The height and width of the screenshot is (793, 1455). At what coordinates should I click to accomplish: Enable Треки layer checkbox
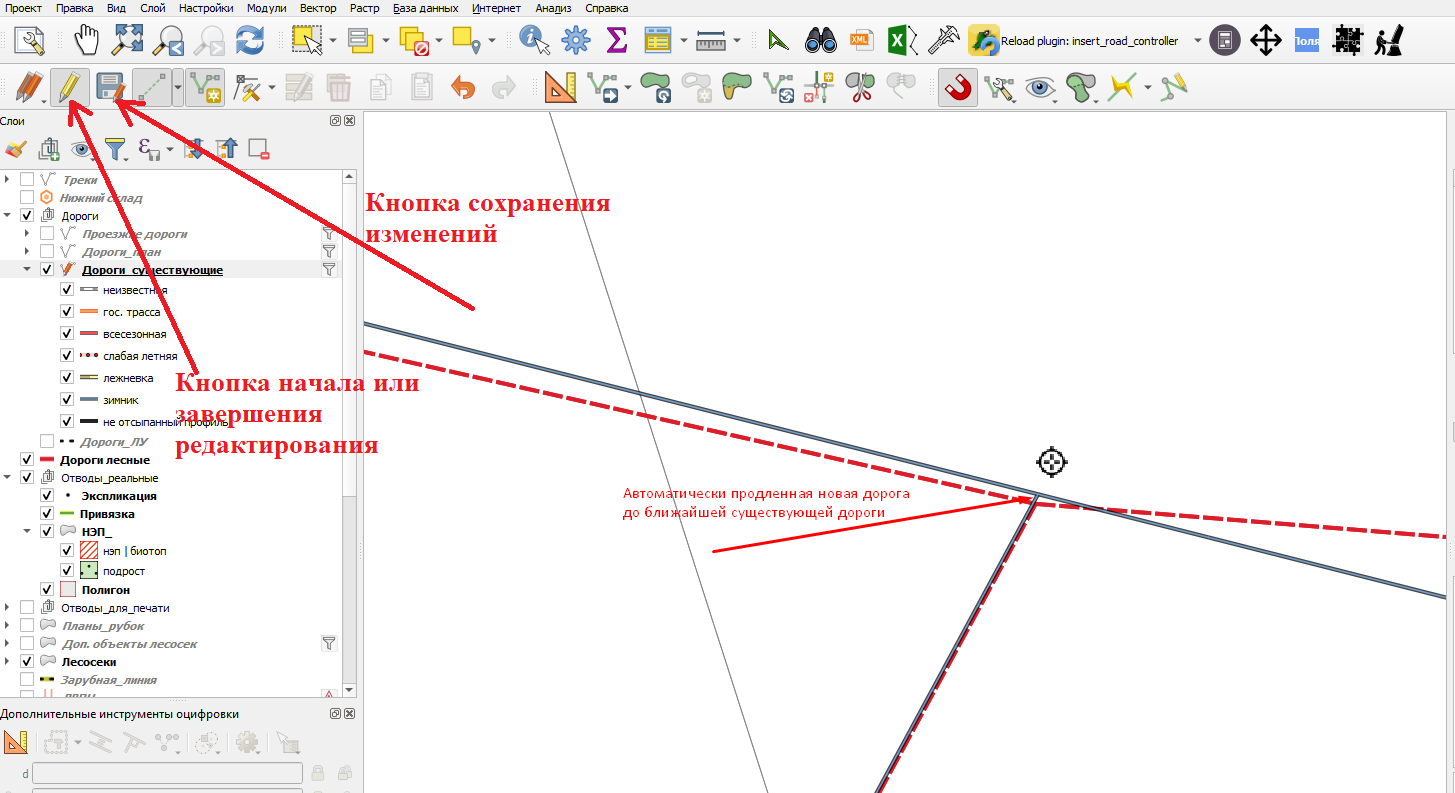pyautogui.click(x=27, y=180)
